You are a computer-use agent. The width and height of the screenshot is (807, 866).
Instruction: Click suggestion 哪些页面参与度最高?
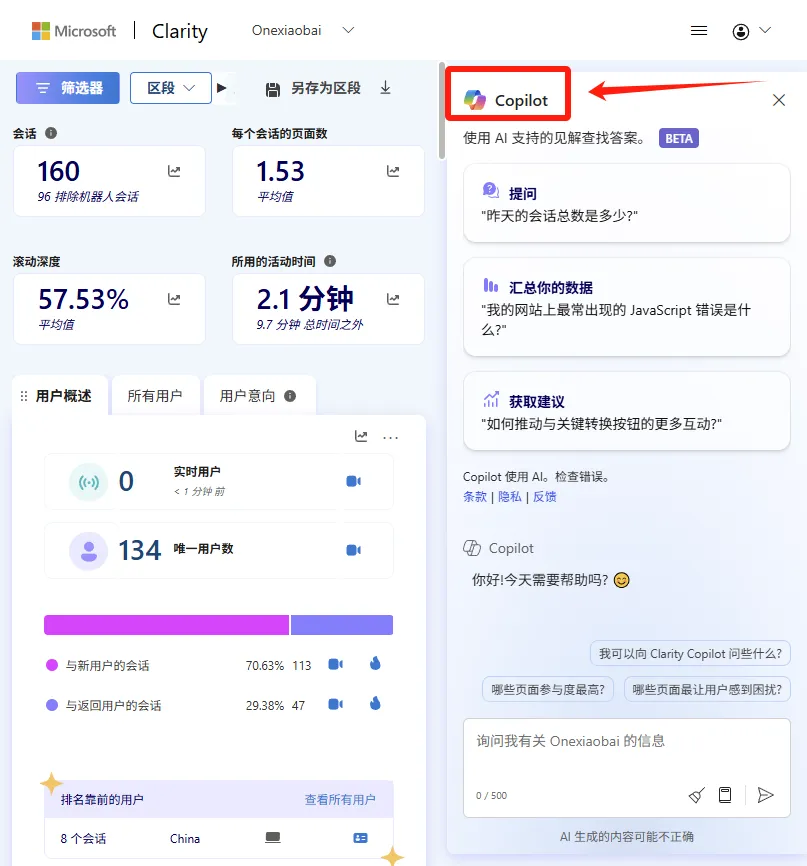pos(548,689)
